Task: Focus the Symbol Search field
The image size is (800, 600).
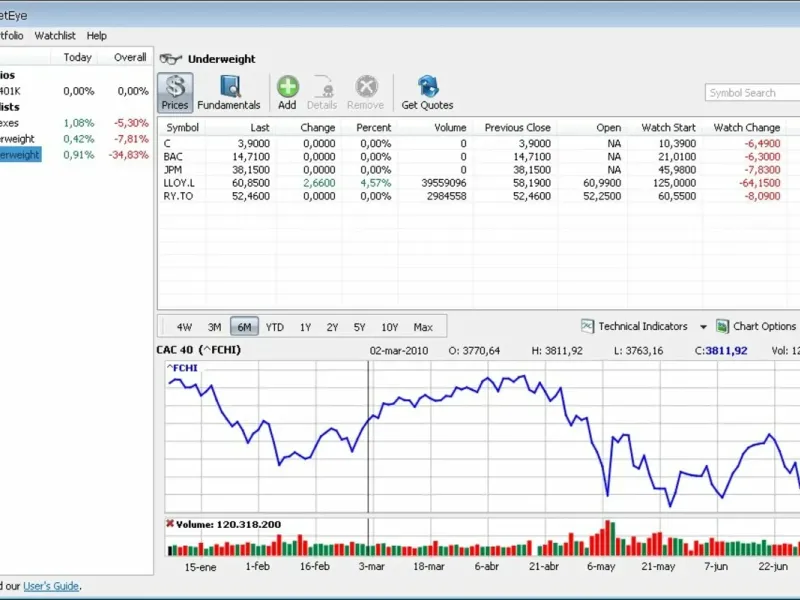Action: [752, 93]
